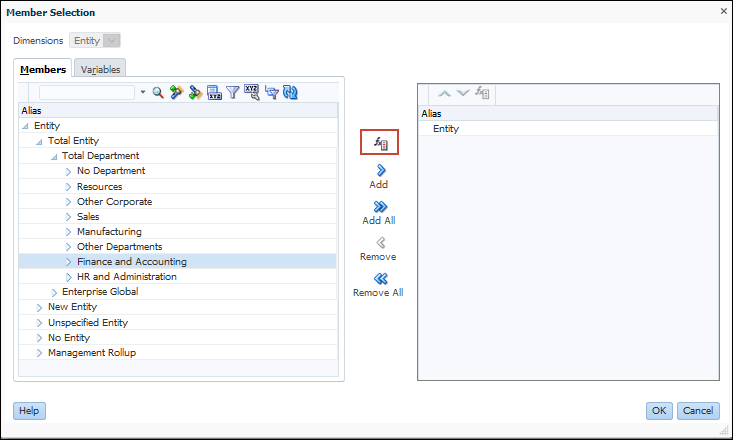The image size is (733, 440).
Task: Switch to the Variables tab
Action: [100, 69]
